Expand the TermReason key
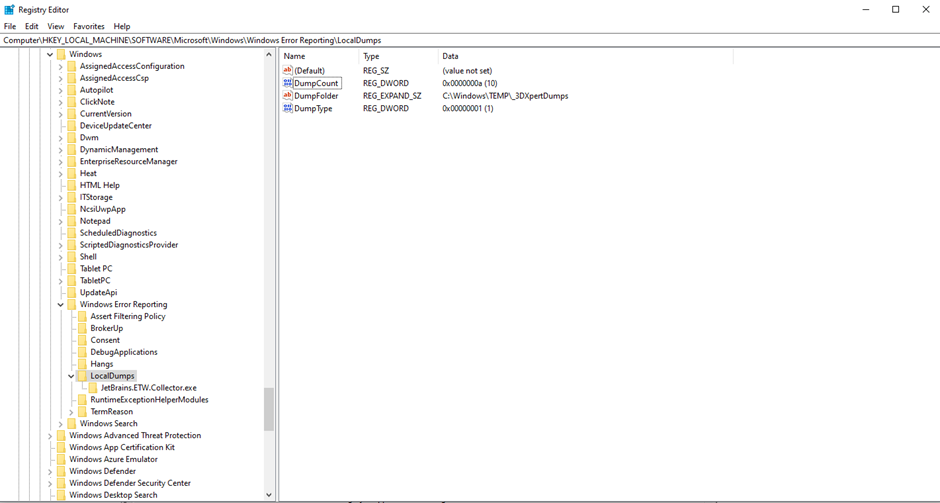 click(71, 412)
